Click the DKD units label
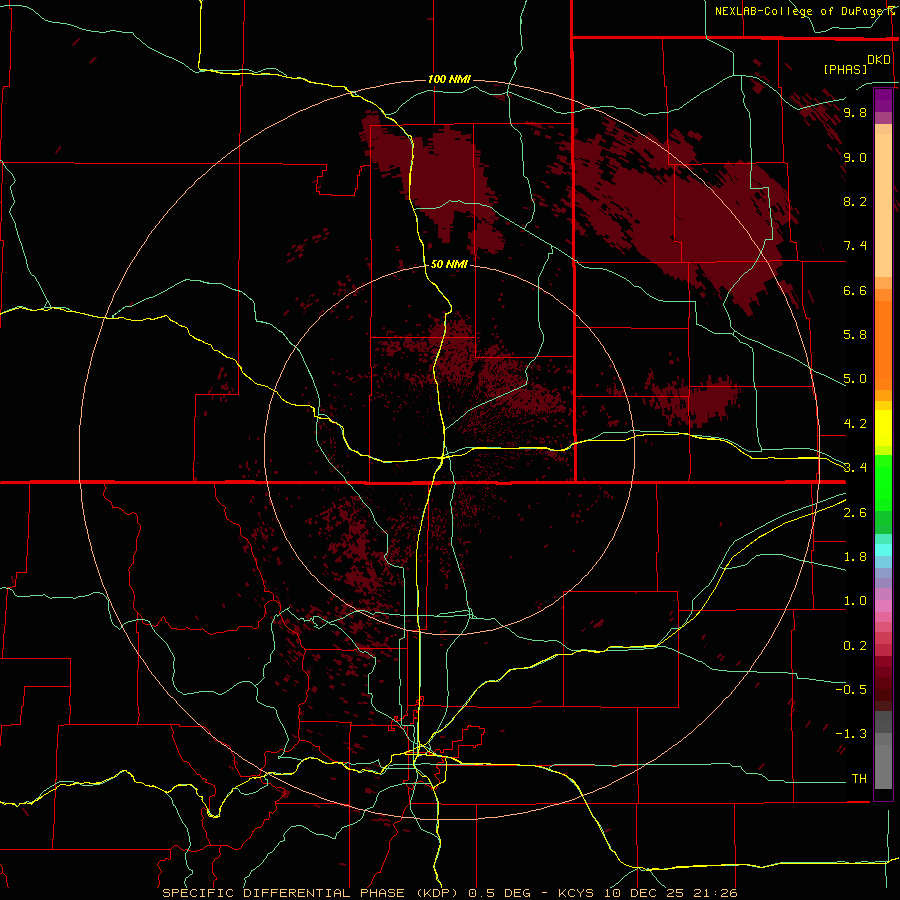This screenshot has width=900, height=900. tap(878, 60)
